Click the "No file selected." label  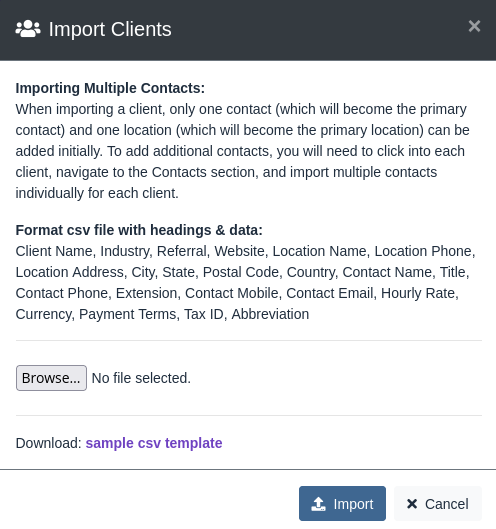click(x=141, y=378)
